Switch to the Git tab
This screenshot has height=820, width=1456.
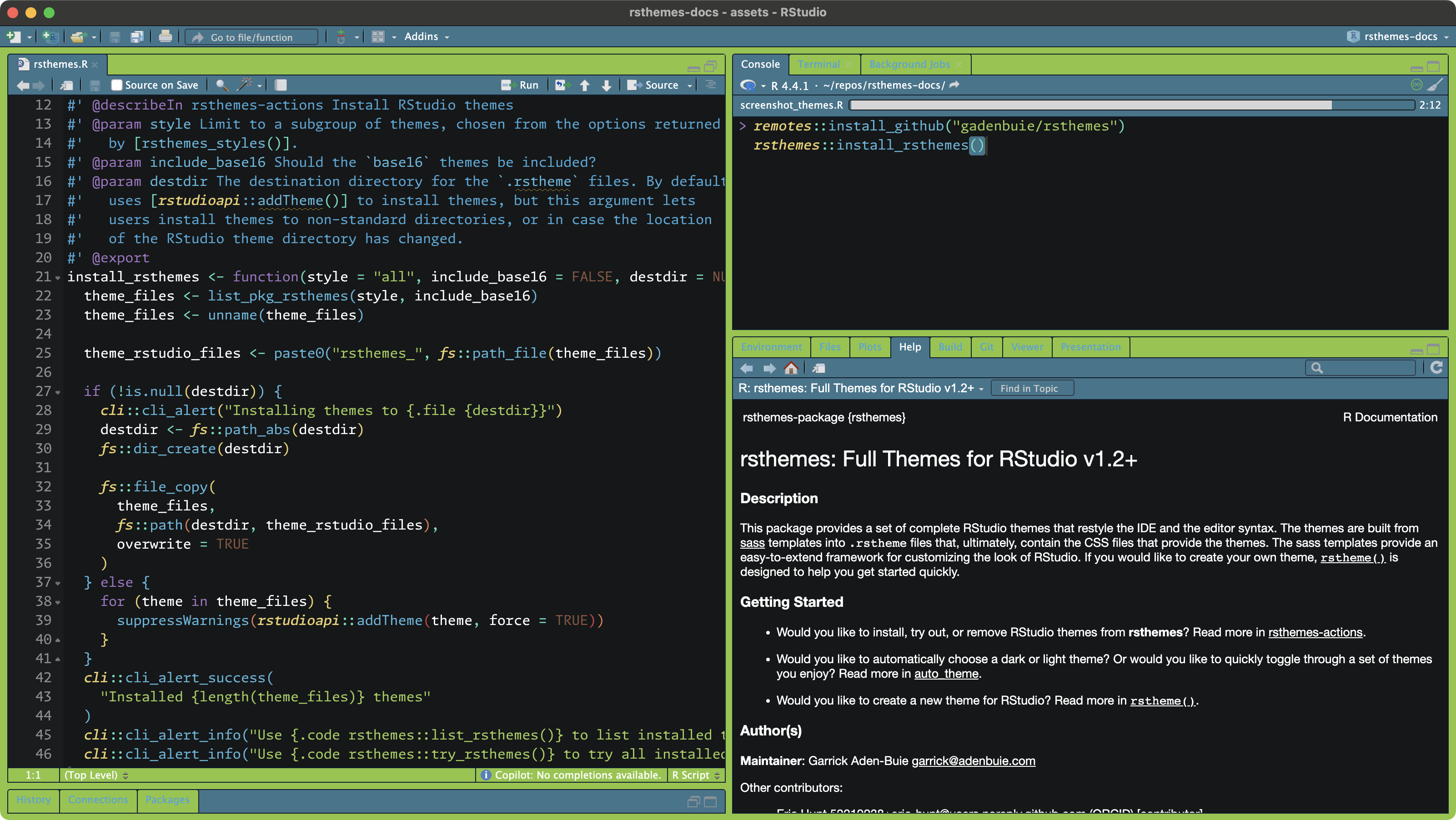(986, 347)
